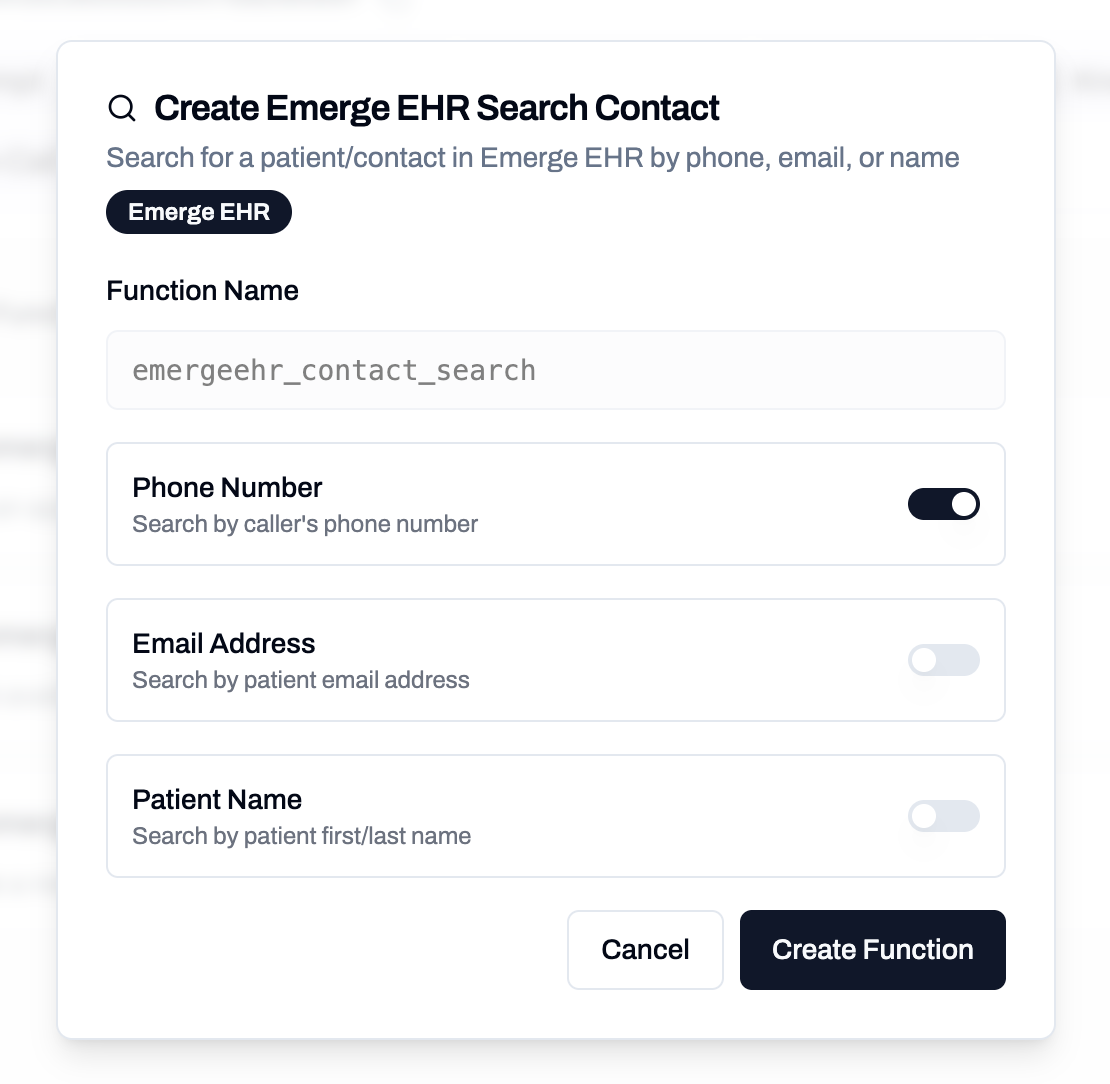Select the emergeehr_contact_search placeholder text
This screenshot has width=1110, height=1084.
pyautogui.click(x=333, y=369)
